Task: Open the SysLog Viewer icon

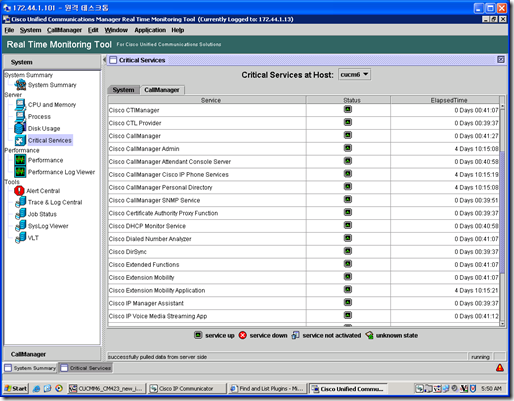Action: coord(21,226)
